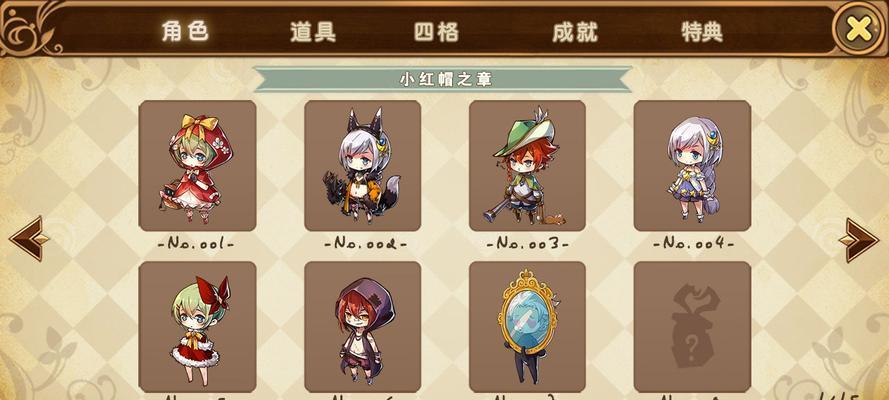Select the locked unknown character silhouette

coord(692,327)
